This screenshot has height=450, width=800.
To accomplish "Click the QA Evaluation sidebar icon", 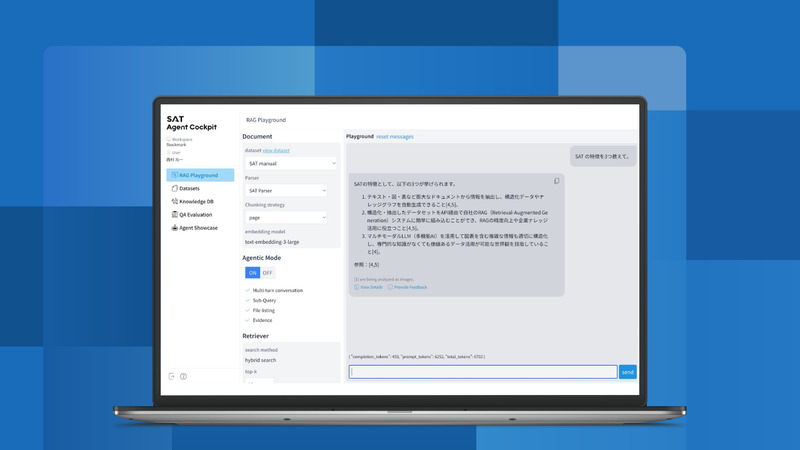I will point(174,215).
